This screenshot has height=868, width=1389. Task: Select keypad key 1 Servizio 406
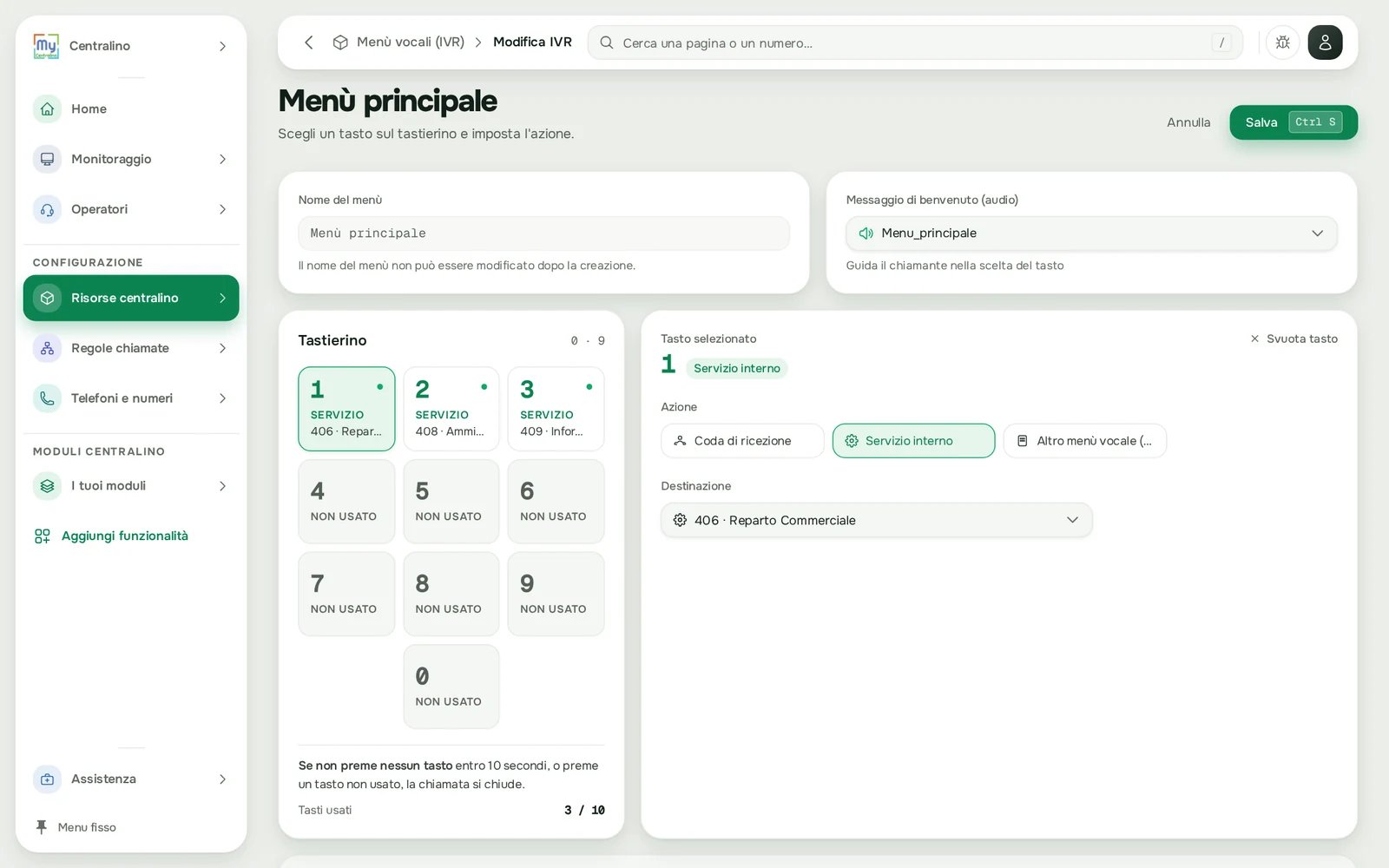346,409
